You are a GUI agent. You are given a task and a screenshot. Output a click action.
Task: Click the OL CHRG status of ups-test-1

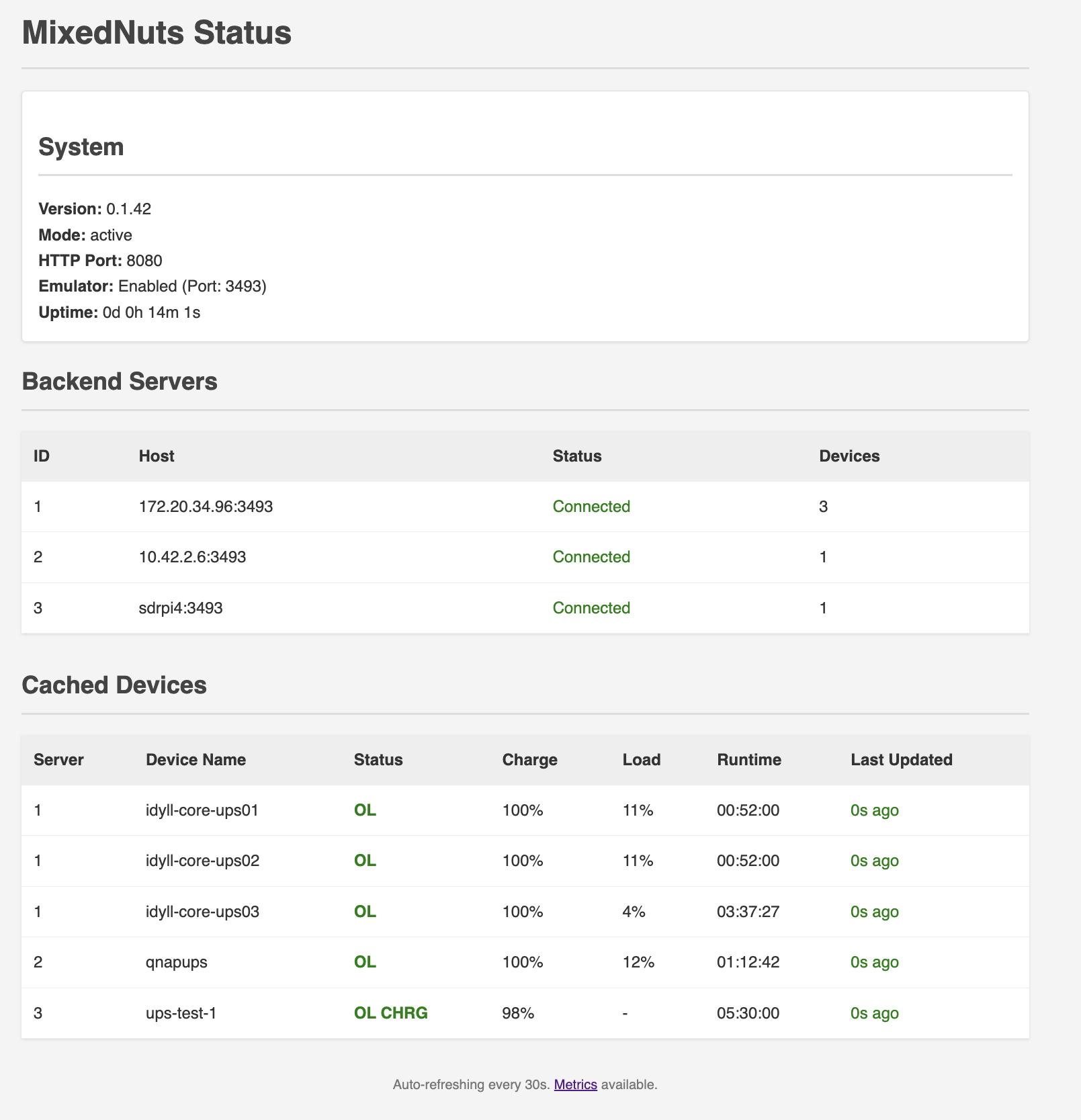coord(392,1013)
